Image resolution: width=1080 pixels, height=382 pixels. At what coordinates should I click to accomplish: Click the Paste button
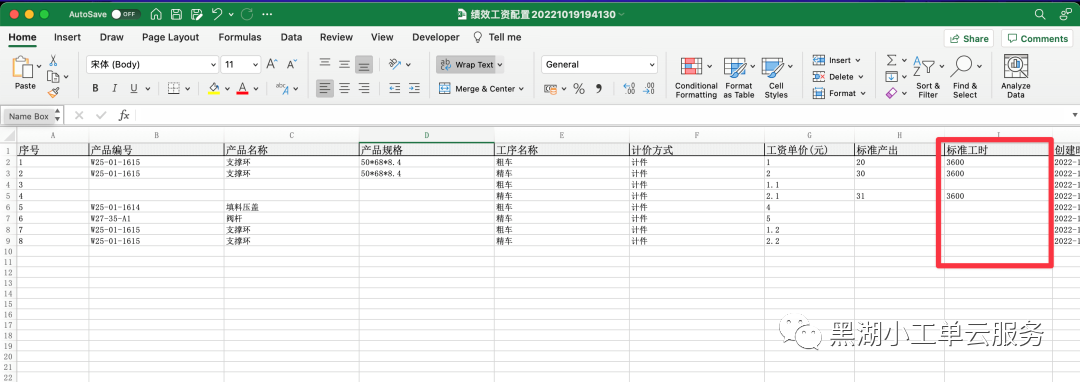coord(25,74)
